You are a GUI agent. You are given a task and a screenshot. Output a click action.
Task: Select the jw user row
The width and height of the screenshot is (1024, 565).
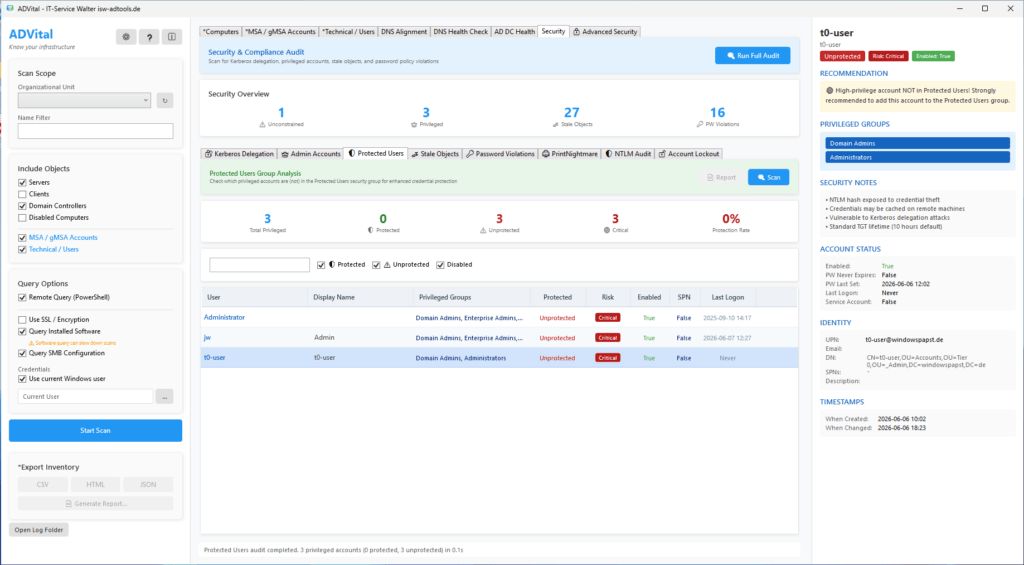(x=499, y=338)
